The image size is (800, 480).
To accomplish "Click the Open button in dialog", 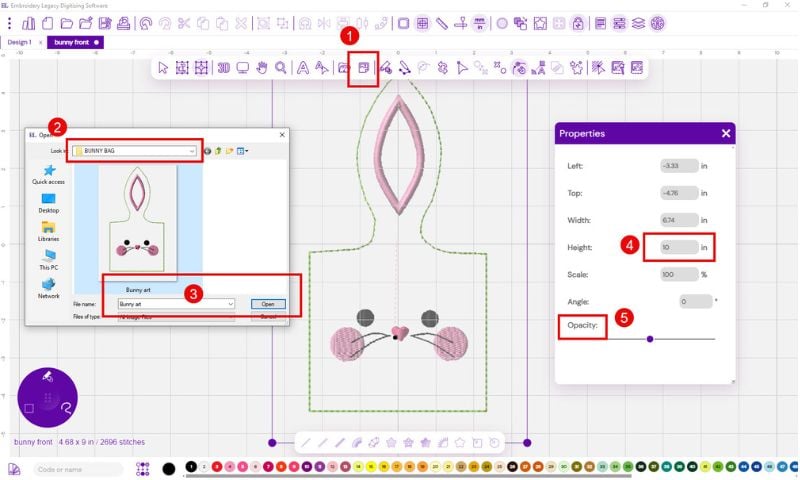I will [267, 304].
